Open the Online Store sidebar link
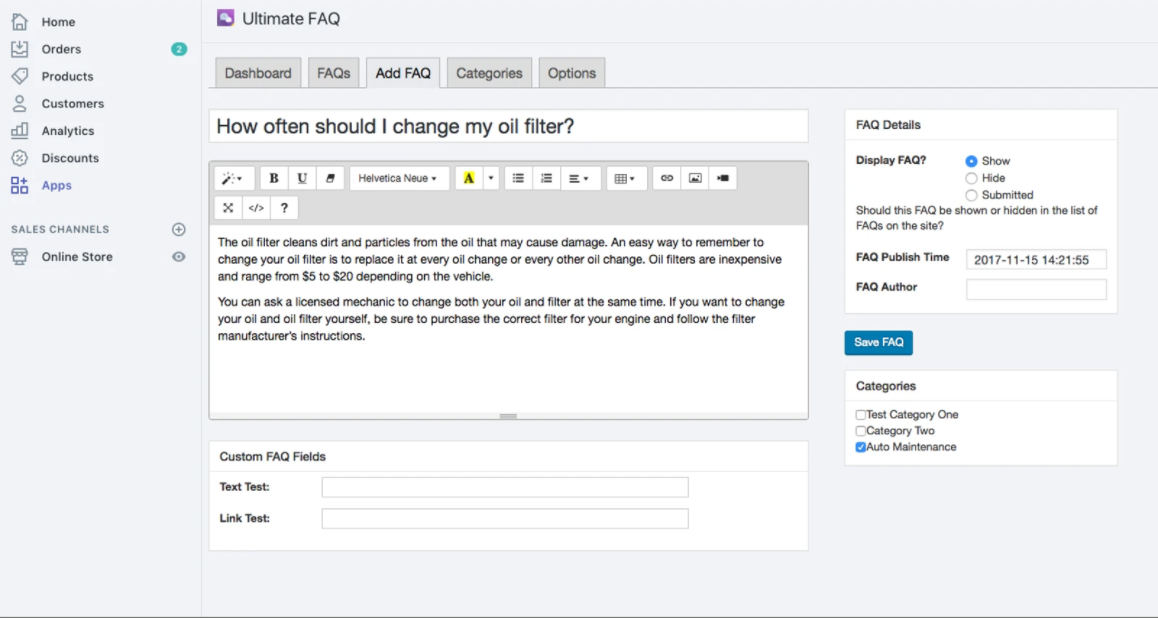This screenshot has width=1158, height=618. click(x=77, y=257)
